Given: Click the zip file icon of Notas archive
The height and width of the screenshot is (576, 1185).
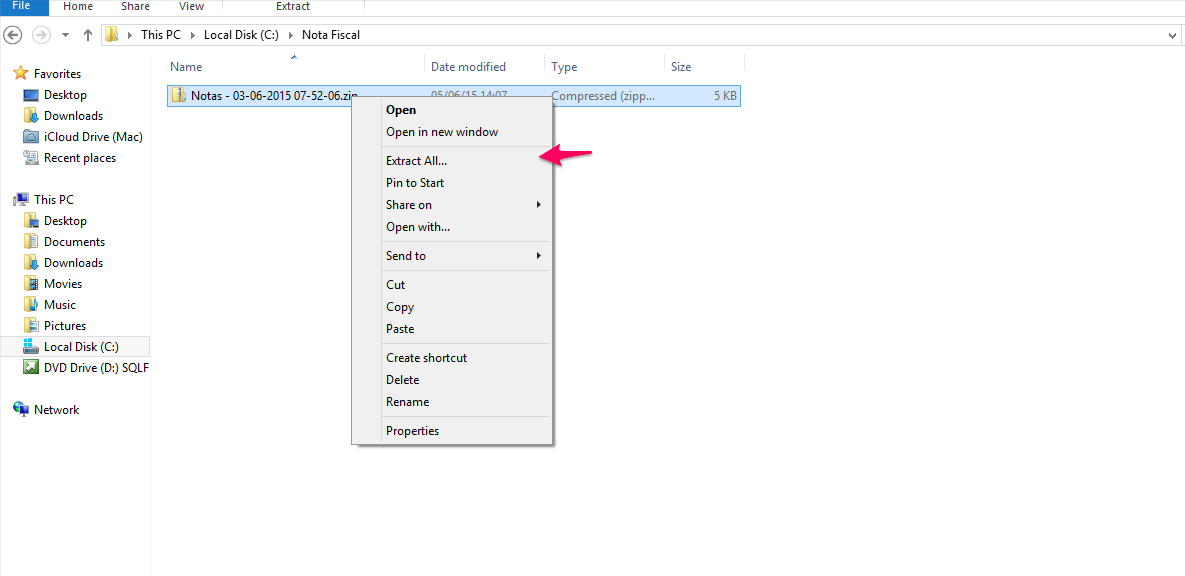Looking at the screenshot, I should [179, 95].
